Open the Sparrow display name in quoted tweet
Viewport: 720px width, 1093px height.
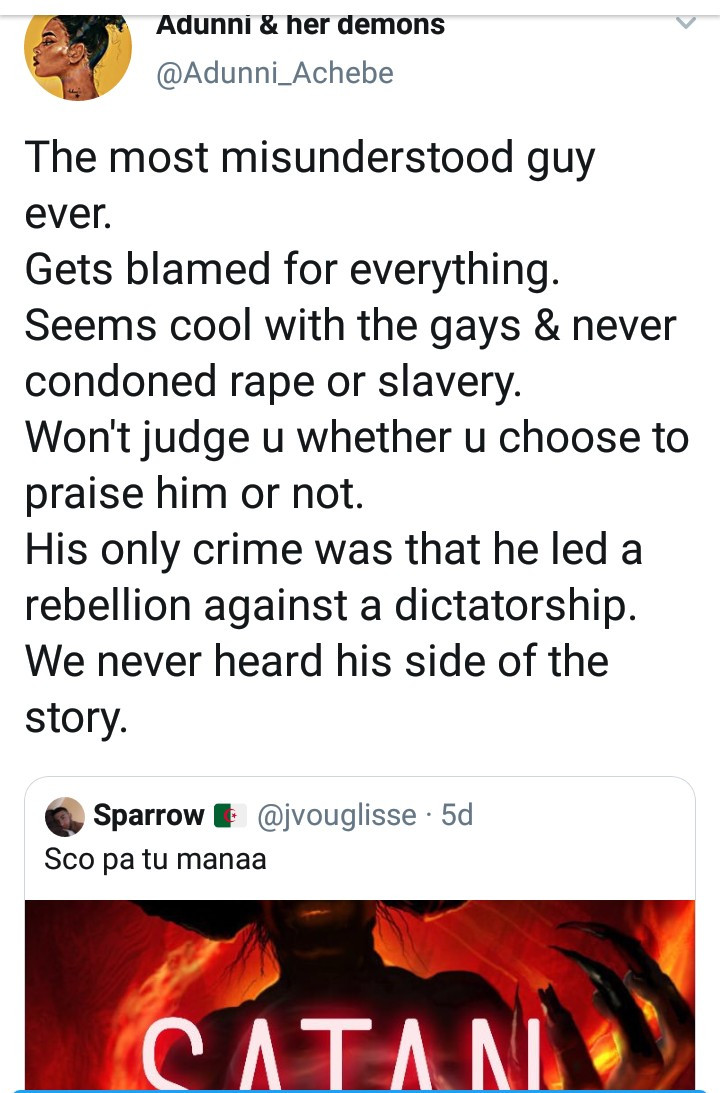coord(148,816)
